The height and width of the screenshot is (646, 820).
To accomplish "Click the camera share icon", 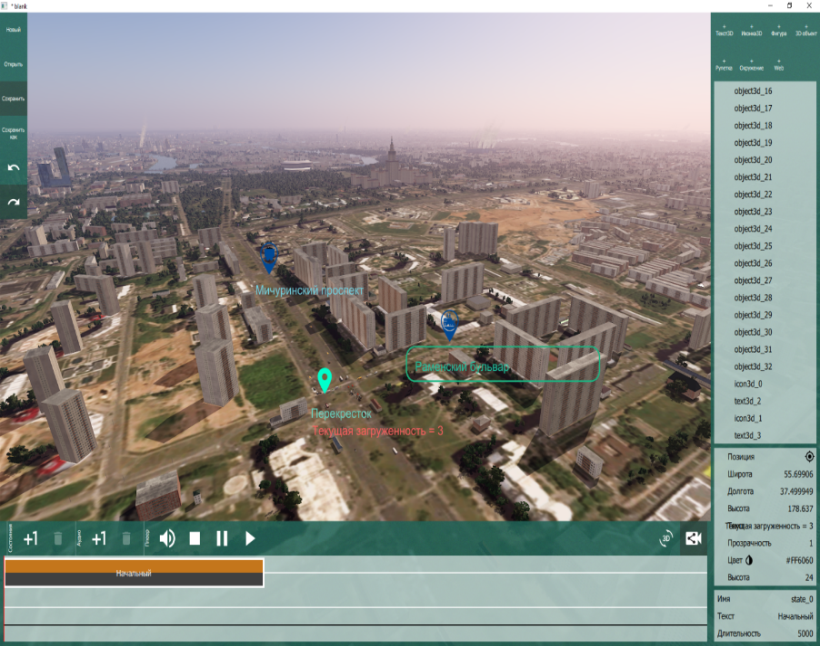I will [693, 539].
